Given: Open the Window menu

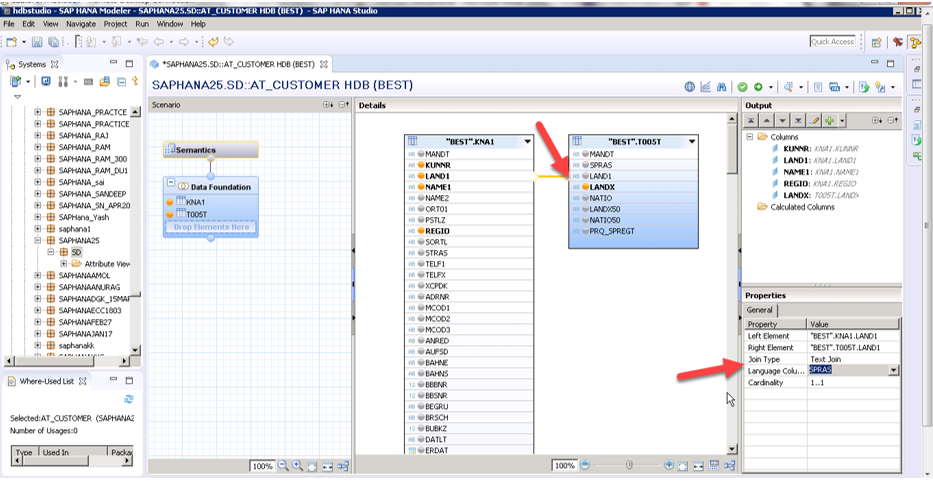Looking at the screenshot, I should [x=170, y=24].
